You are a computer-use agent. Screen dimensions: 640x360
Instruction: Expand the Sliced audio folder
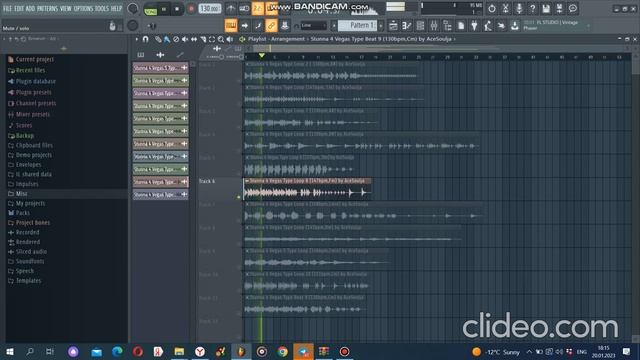tap(27, 251)
